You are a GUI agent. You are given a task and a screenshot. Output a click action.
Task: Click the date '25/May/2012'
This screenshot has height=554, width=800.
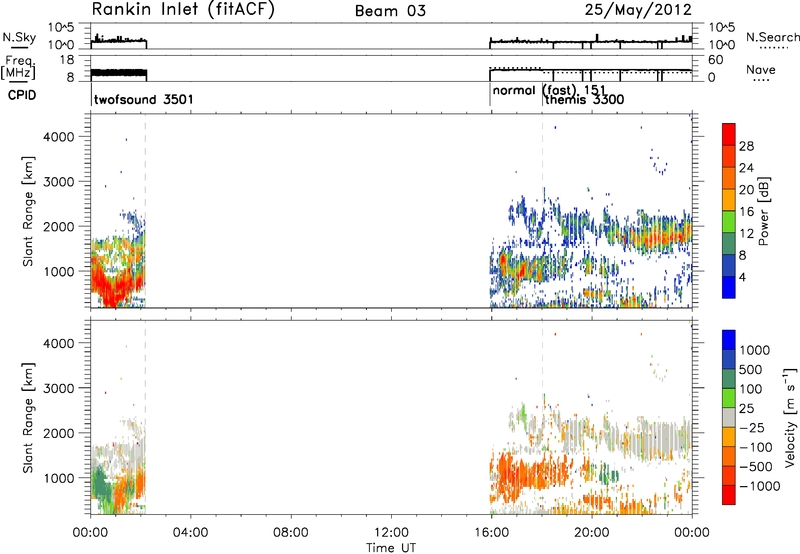[638, 10]
